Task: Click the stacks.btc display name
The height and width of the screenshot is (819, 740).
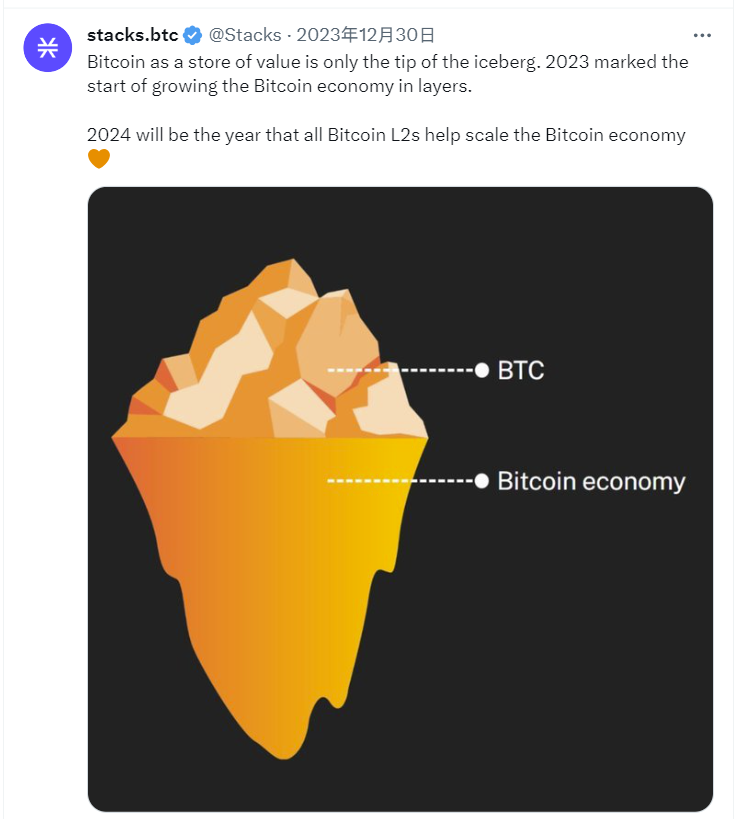Action: (133, 34)
